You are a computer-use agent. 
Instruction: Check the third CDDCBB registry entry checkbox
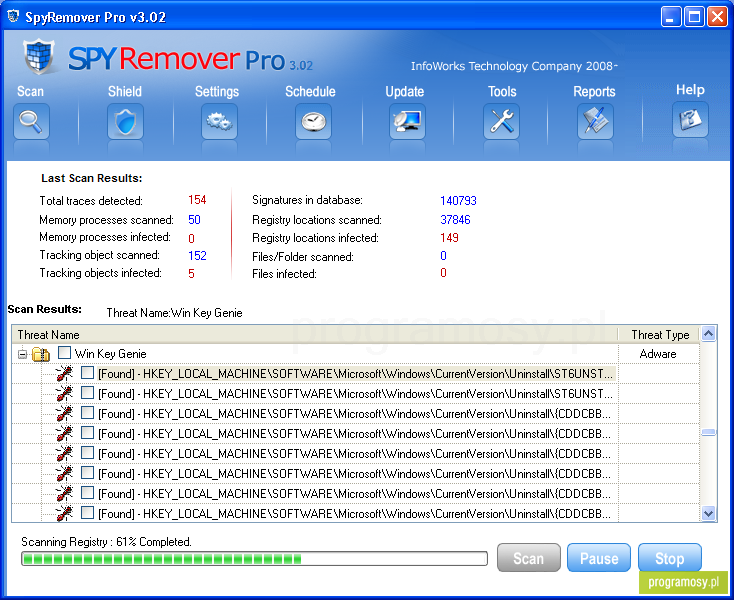coord(88,453)
